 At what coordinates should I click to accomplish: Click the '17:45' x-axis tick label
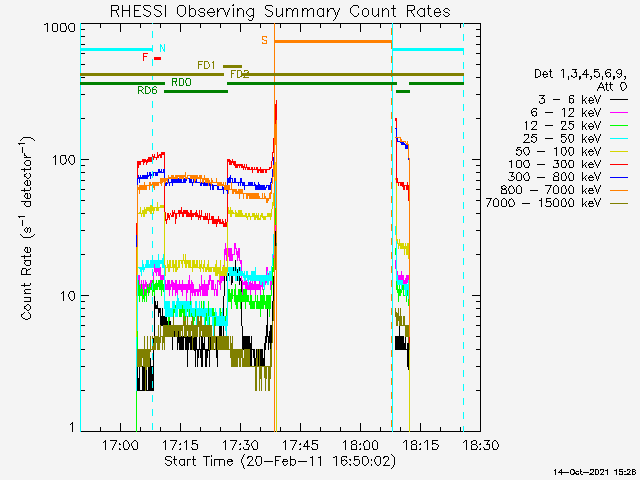point(300,445)
